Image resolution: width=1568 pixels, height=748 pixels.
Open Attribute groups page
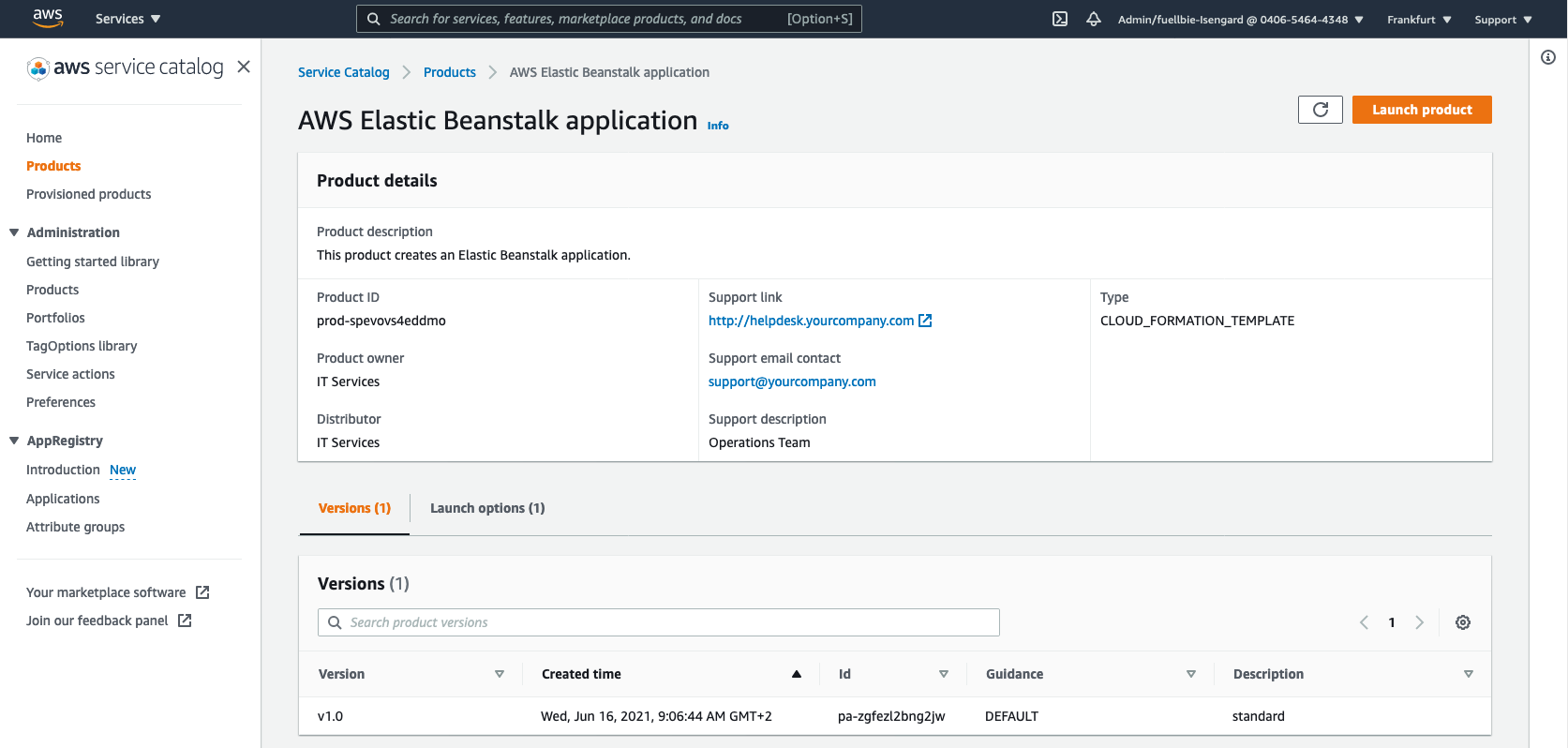[75, 527]
